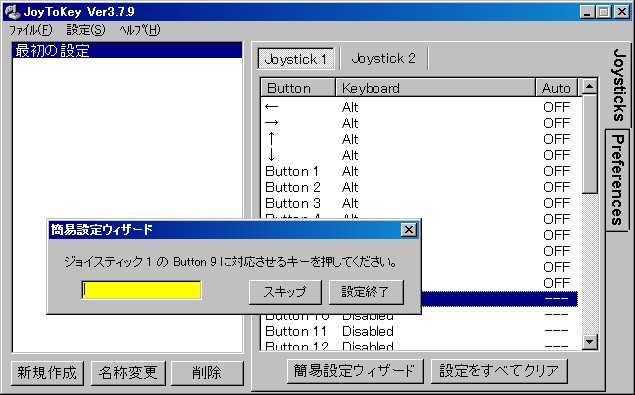Image resolution: width=635 pixels, height=395 pixels.
Task: Click the 設定をすべてクリア button
Action: point(499,371)
